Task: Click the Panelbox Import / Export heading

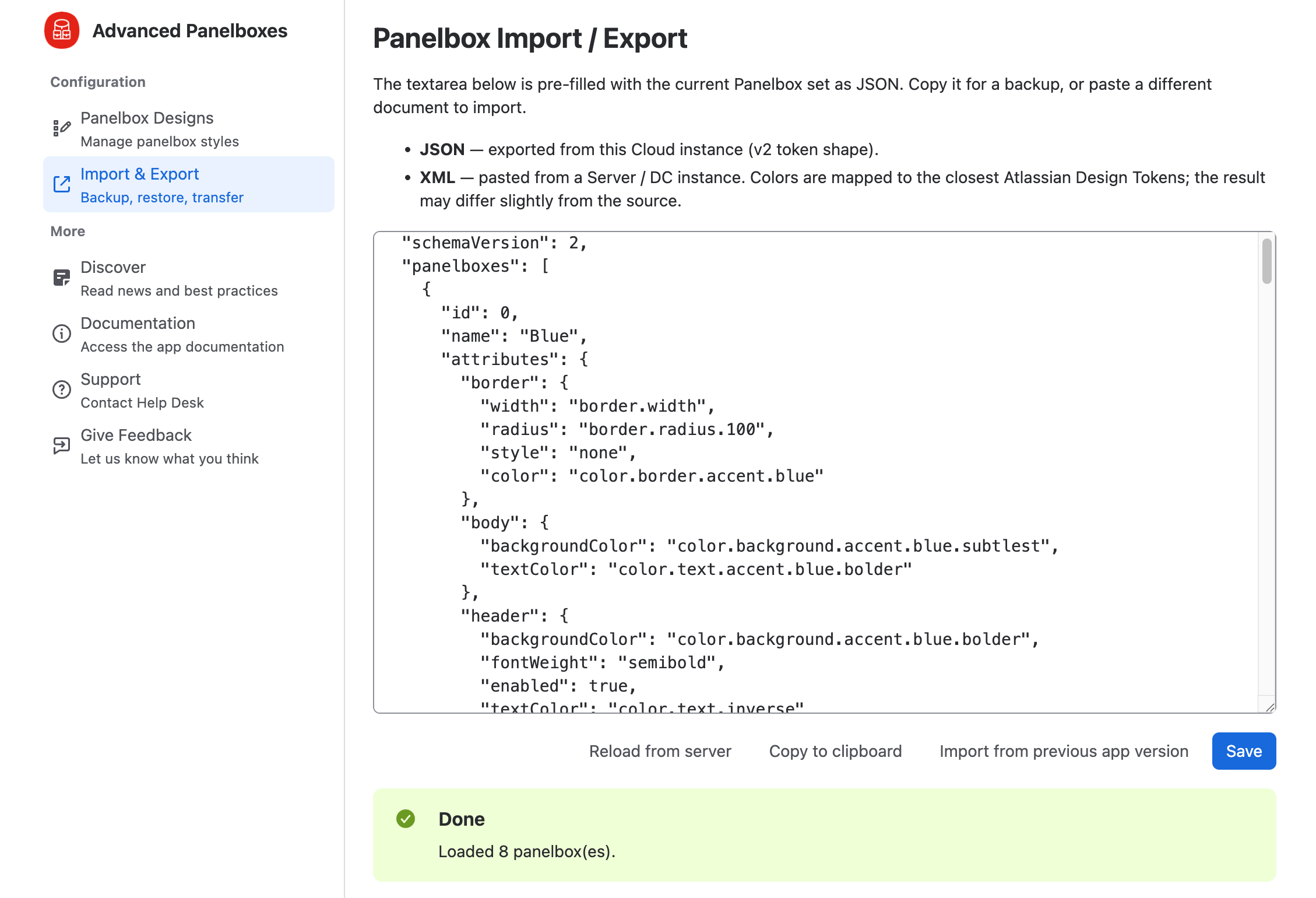Action: pyautogui.click(x=530, y=38)
